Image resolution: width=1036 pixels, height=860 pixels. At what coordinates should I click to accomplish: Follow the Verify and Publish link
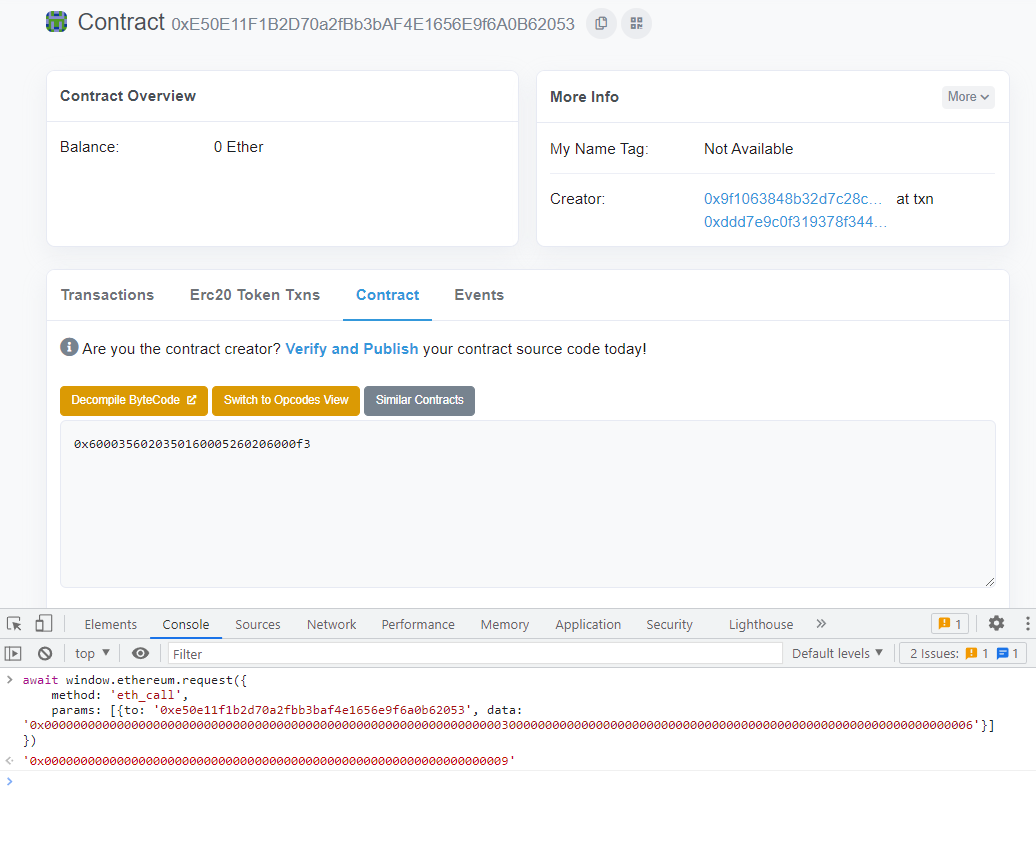[x=352, y=349]
